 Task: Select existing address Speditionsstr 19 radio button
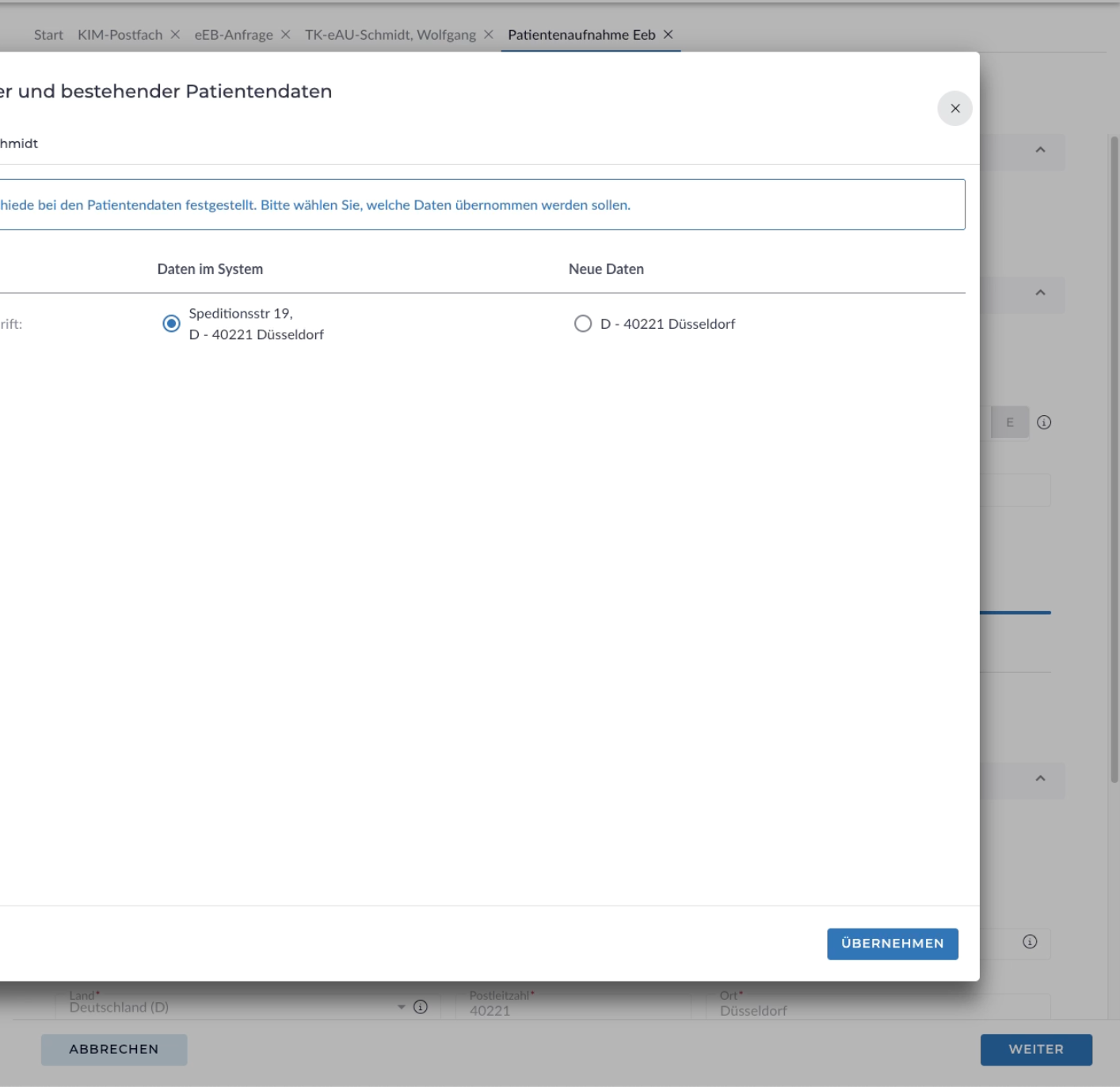(x=171, y=324)
